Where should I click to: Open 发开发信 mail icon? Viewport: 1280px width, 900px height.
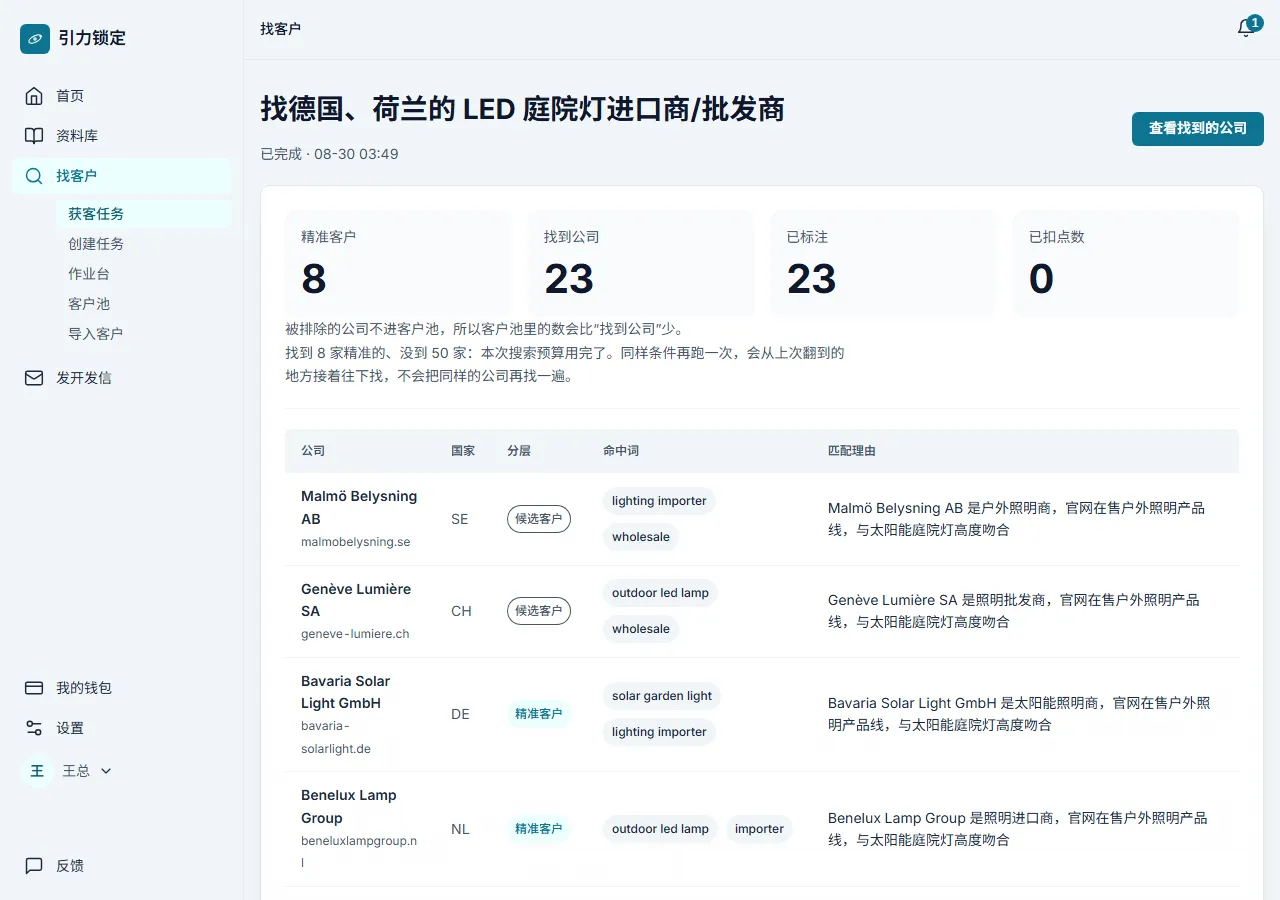[34, 378]
